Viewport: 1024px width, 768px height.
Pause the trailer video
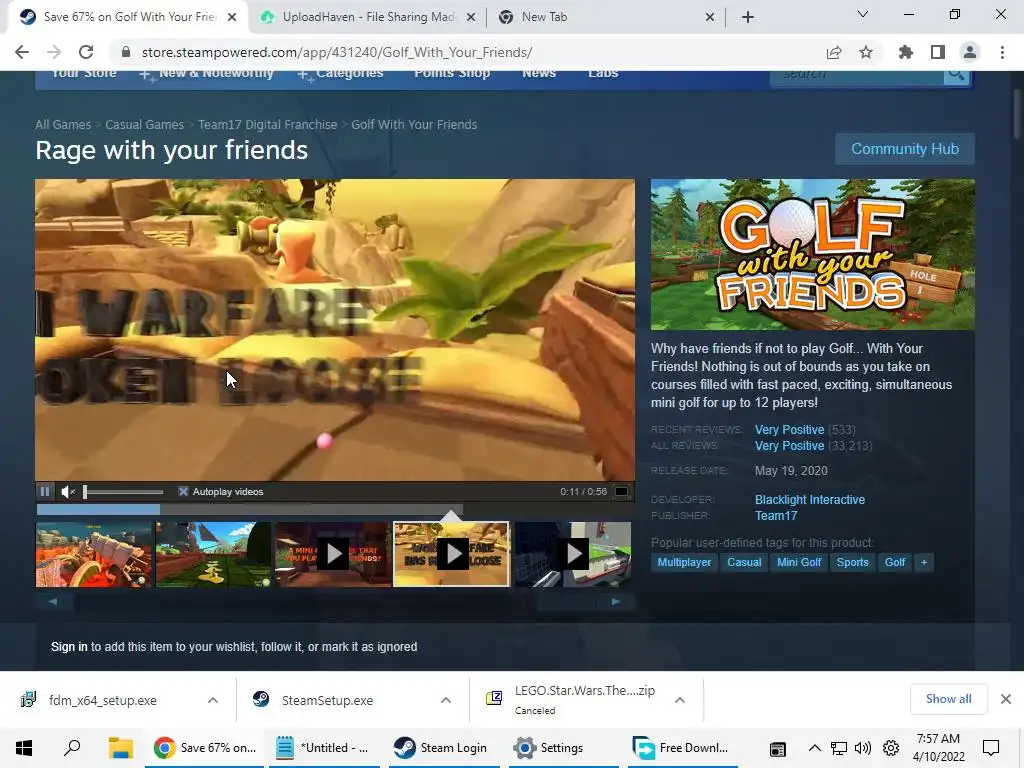[x=44, y=491]
